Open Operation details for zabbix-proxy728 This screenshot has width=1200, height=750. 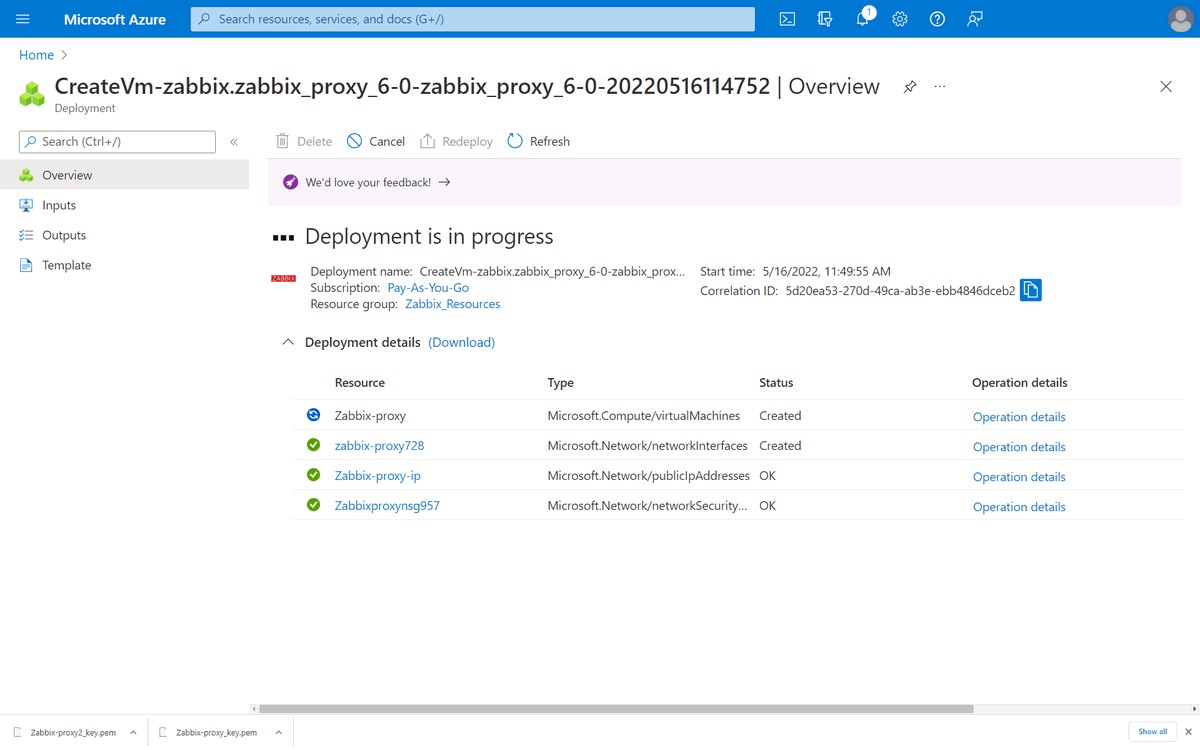coord(1019,447)
